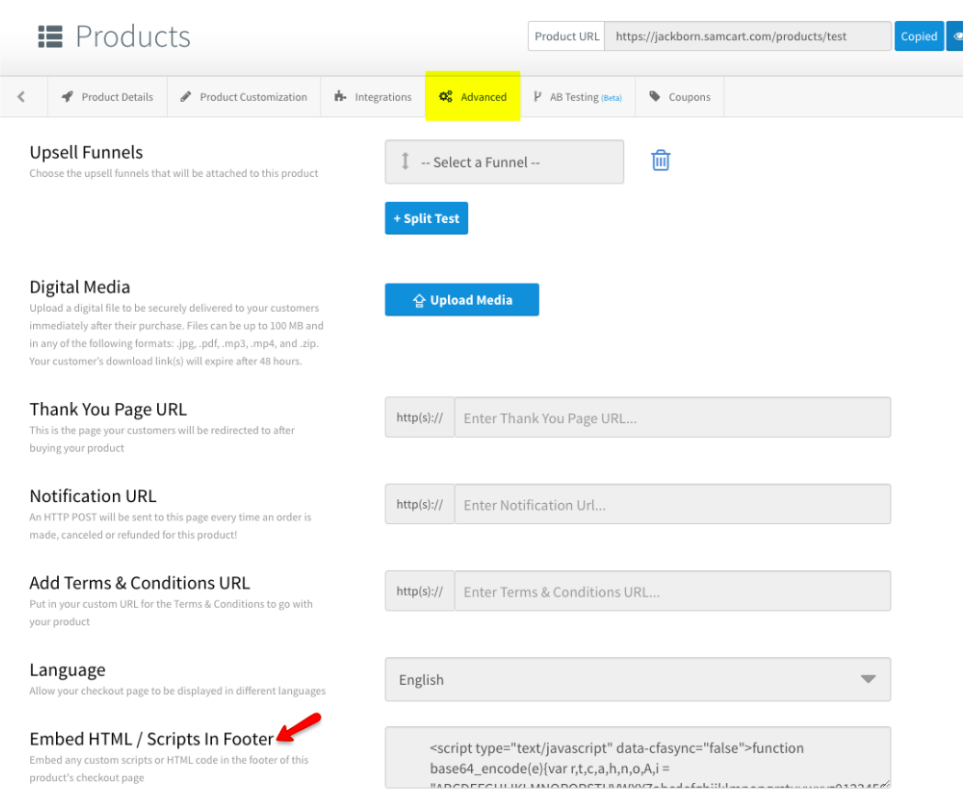Click the Products list icon in header
The width and height of the screenshot is (965, 792).
tap(50, 37)
